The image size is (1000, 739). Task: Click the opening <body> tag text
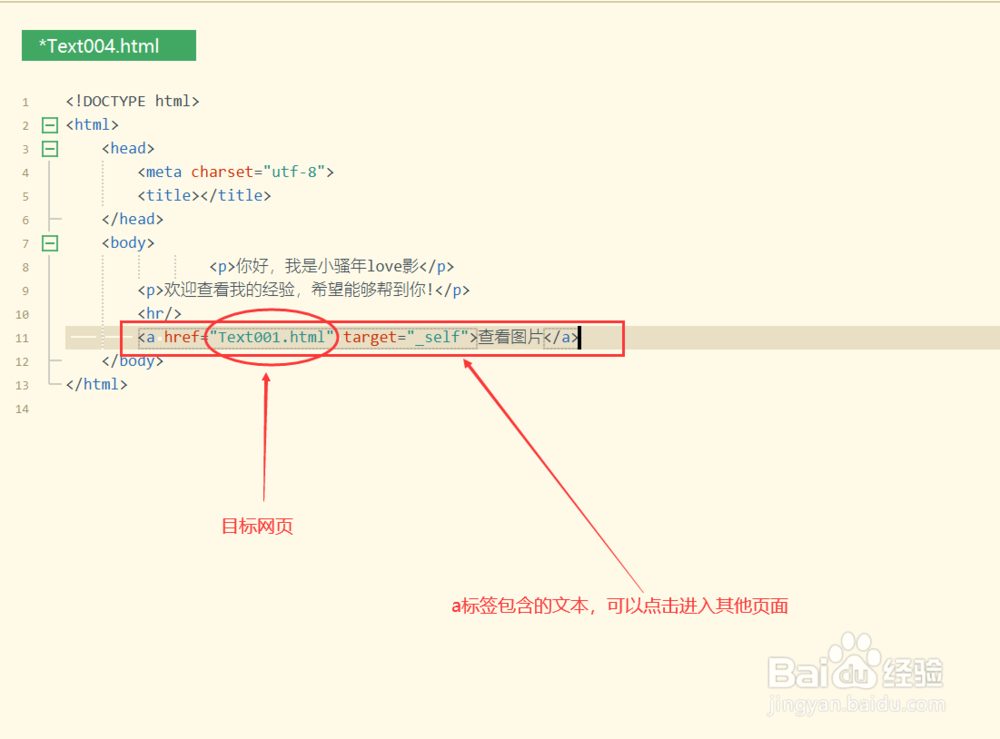(128, 243)
